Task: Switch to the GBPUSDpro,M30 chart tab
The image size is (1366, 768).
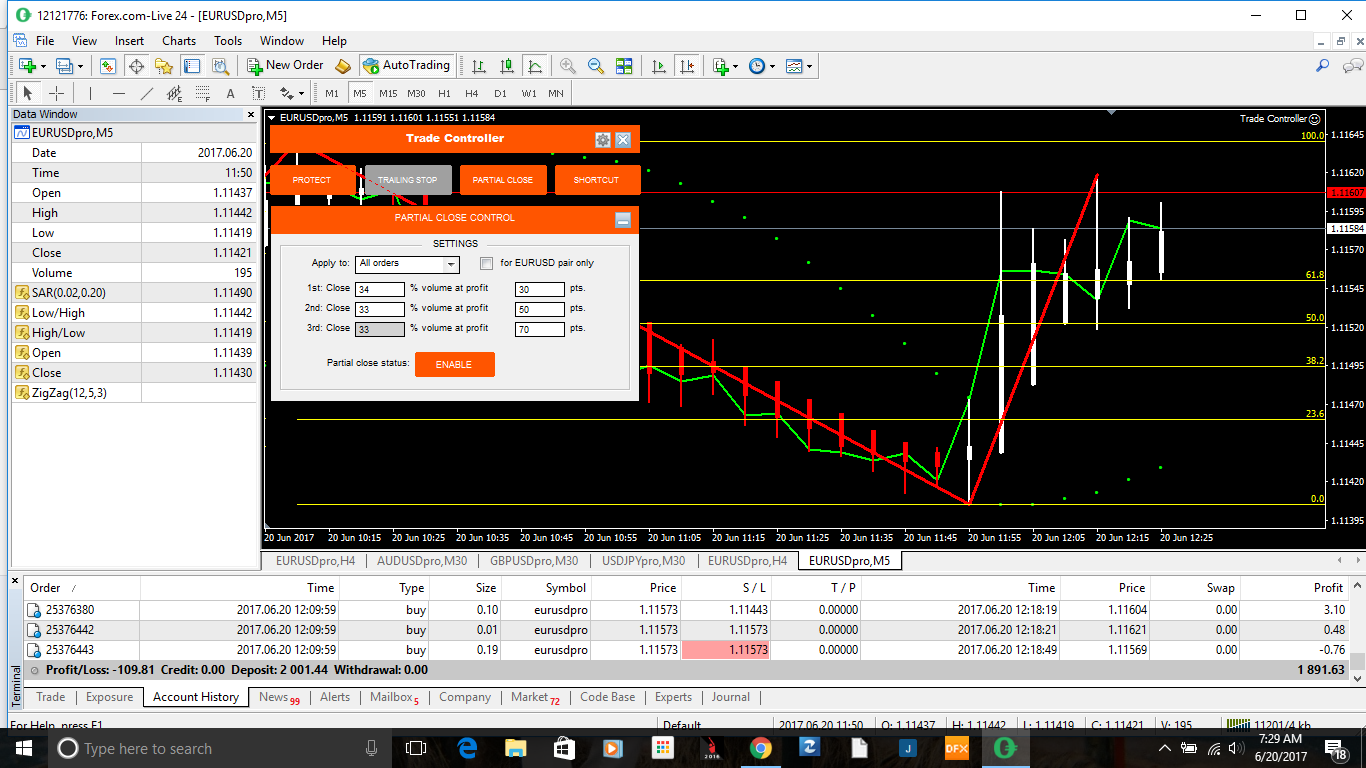Action: click(x=534, y=561)
